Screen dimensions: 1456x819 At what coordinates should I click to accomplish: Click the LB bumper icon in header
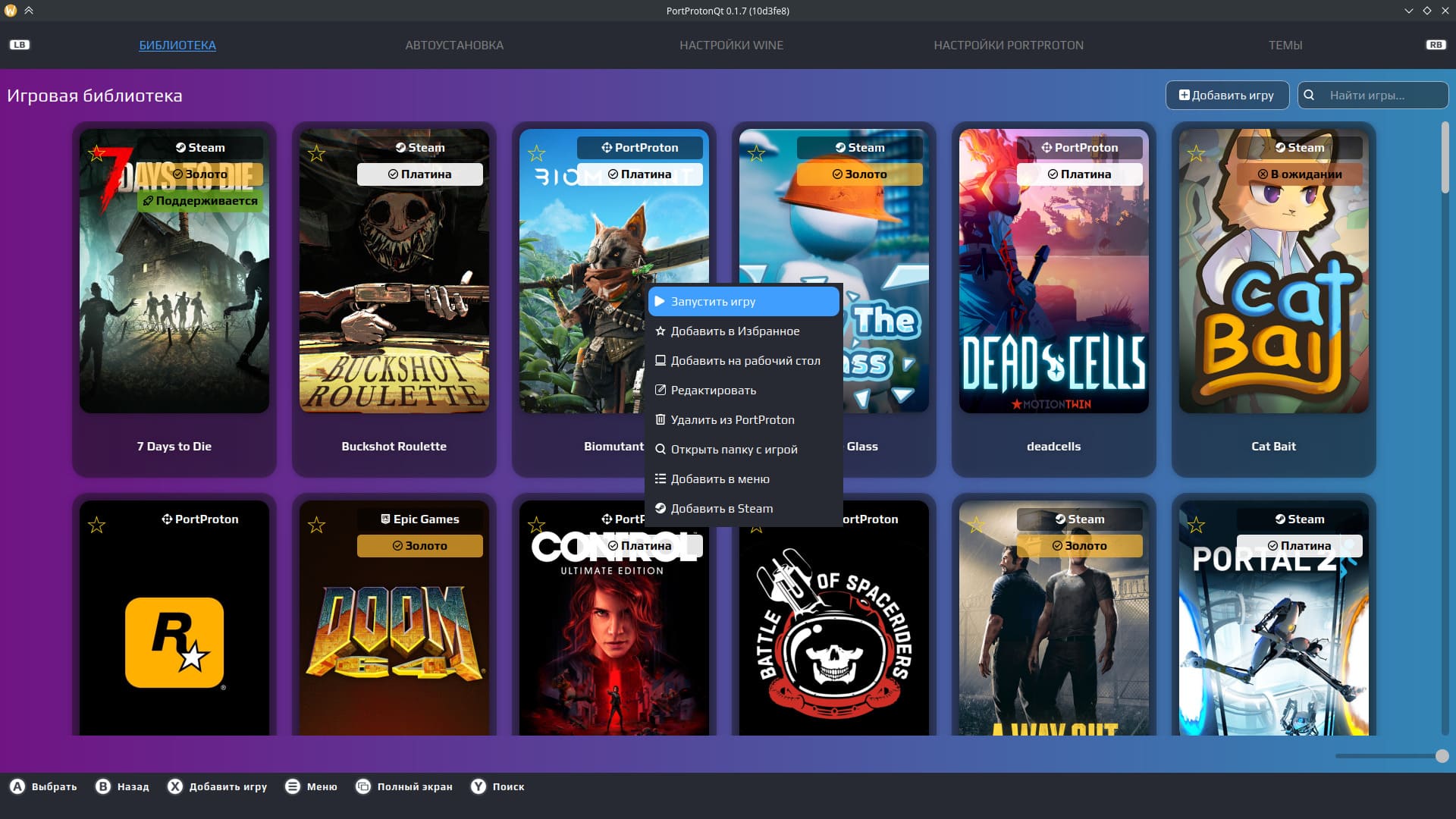(x=19, y=45)
